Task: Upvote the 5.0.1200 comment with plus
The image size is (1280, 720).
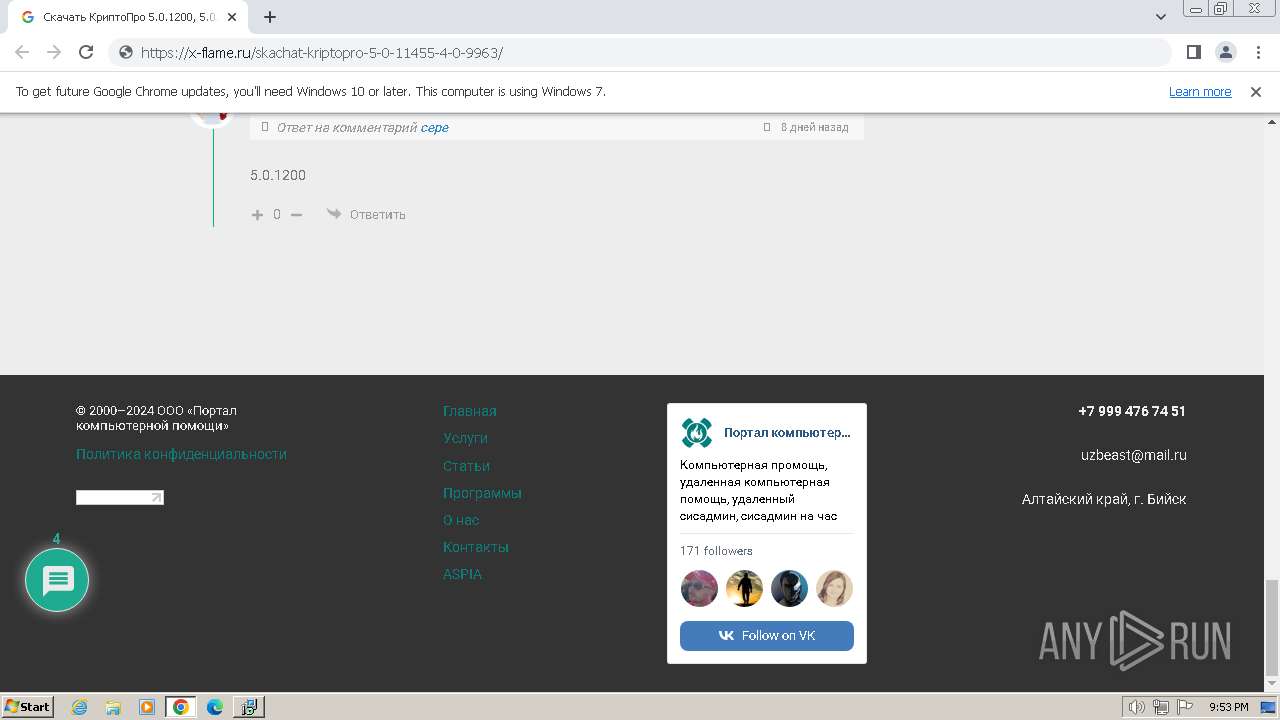Action: [257, 214]
